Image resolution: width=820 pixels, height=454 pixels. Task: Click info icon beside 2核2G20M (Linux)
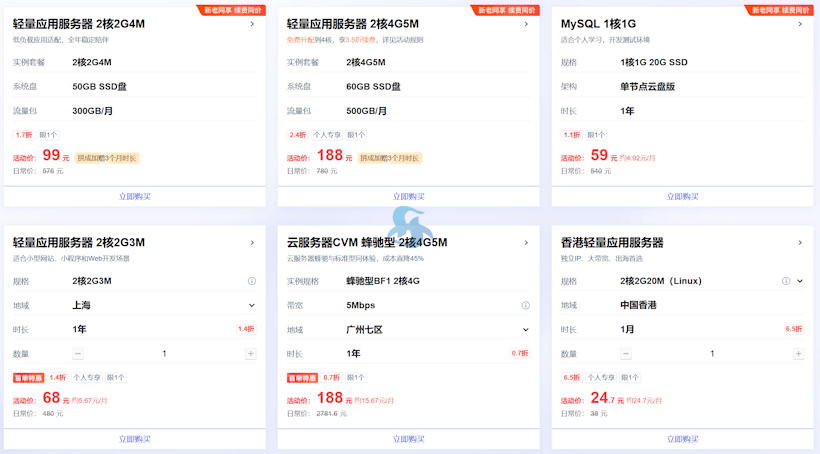point(785,281)
